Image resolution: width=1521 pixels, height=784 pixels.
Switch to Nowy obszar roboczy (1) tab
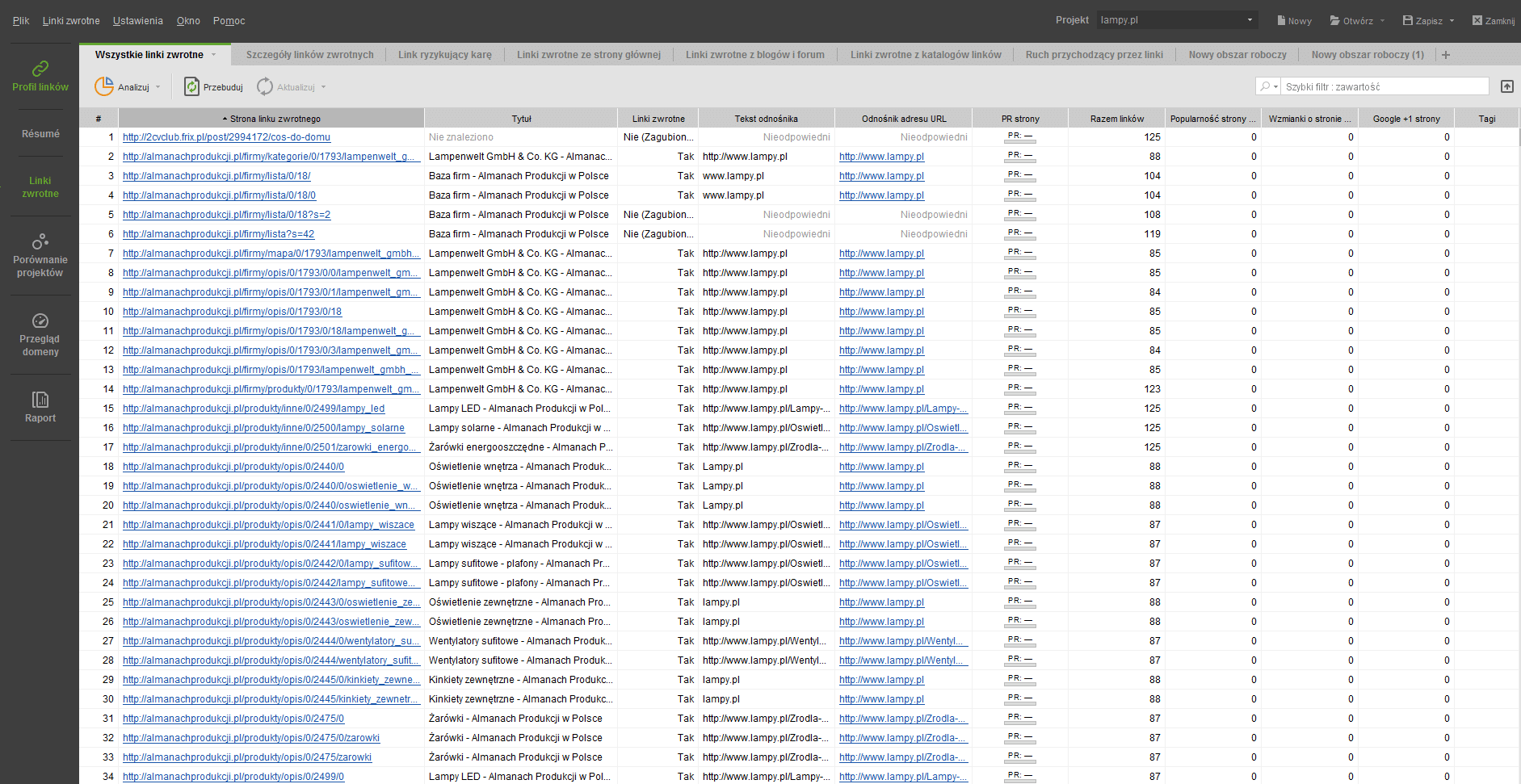[x=1368, y=55]
